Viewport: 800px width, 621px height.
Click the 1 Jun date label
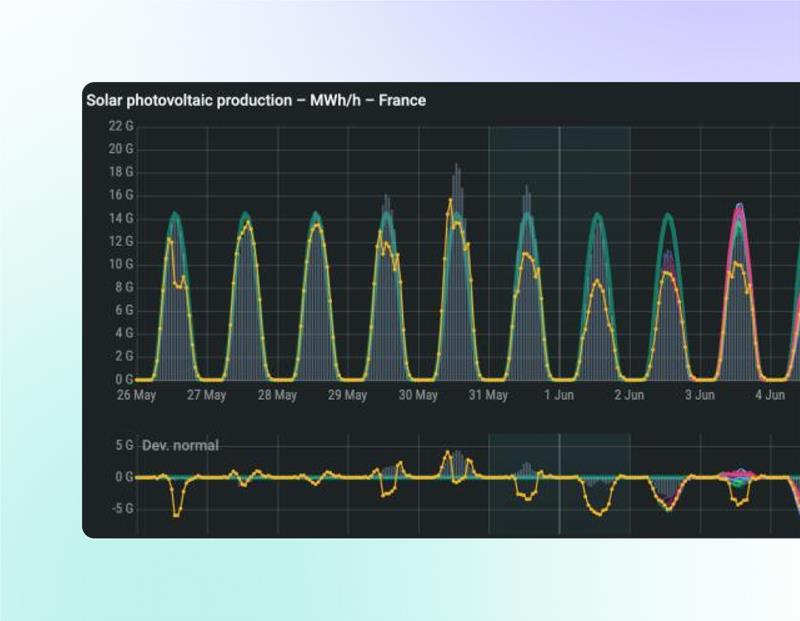559,395
